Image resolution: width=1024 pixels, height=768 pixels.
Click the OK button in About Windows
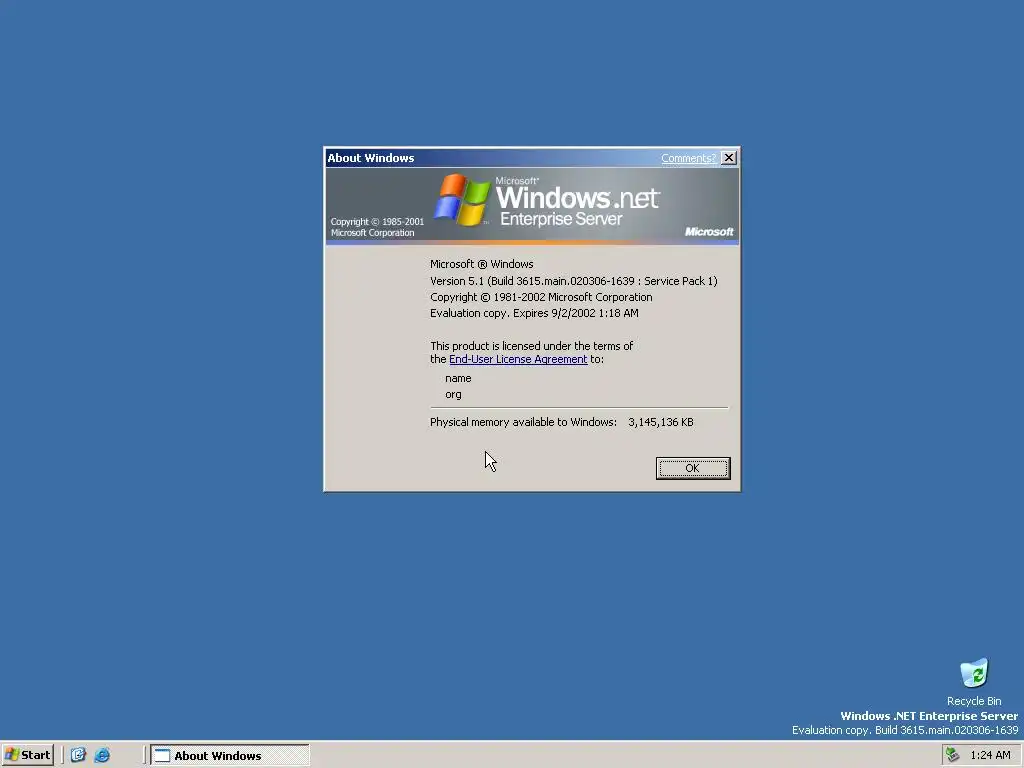(x=693, y=468)
